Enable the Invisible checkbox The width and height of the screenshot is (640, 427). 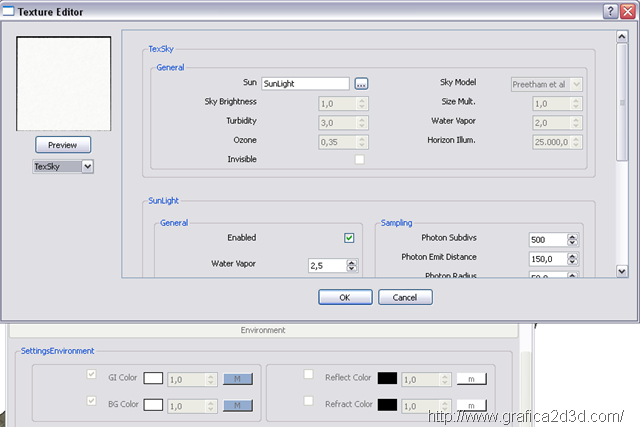tap(360, 159)
